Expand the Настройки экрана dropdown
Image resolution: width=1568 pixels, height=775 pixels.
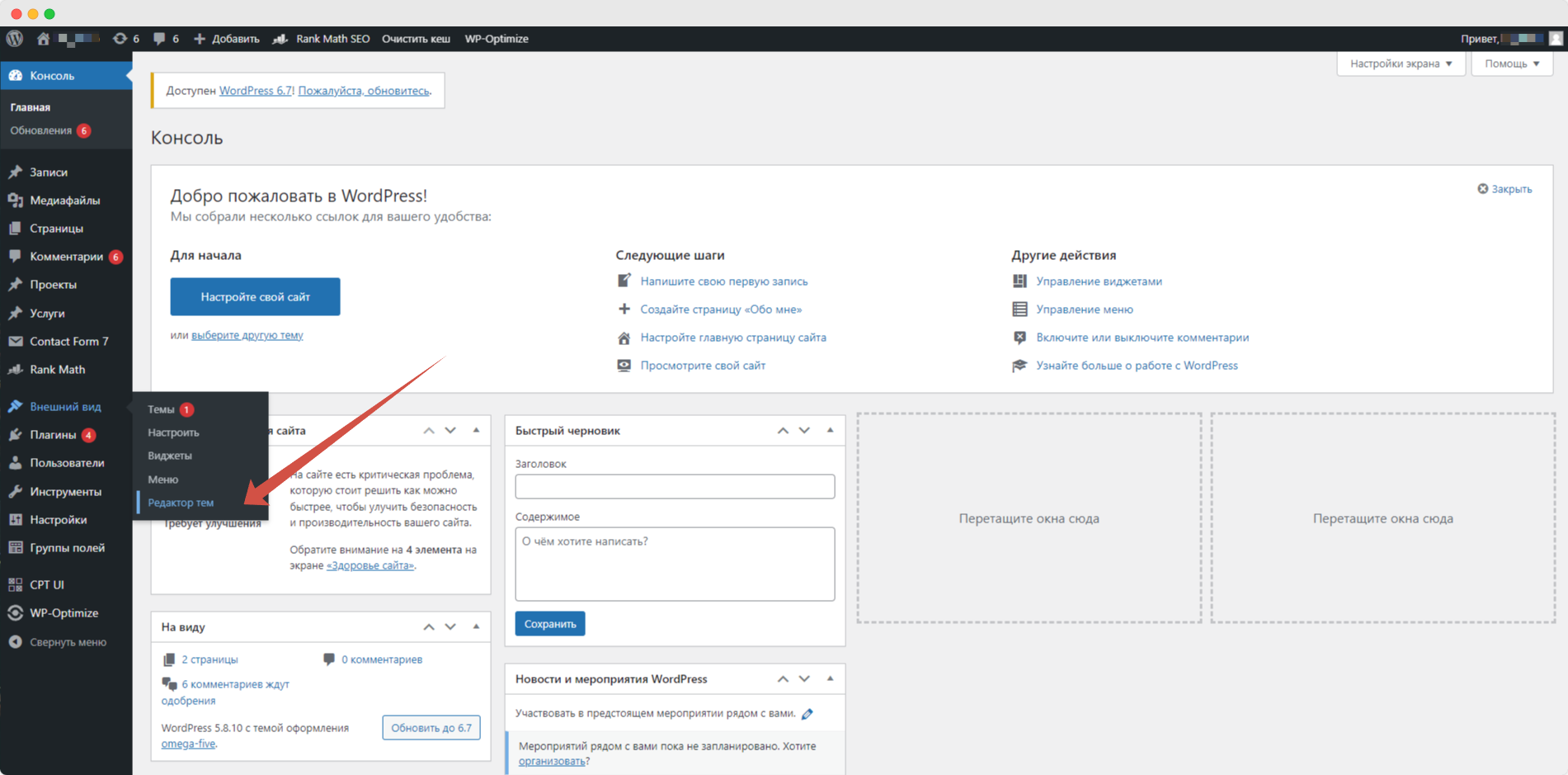pyautogui.click(x=1401, y=64)
